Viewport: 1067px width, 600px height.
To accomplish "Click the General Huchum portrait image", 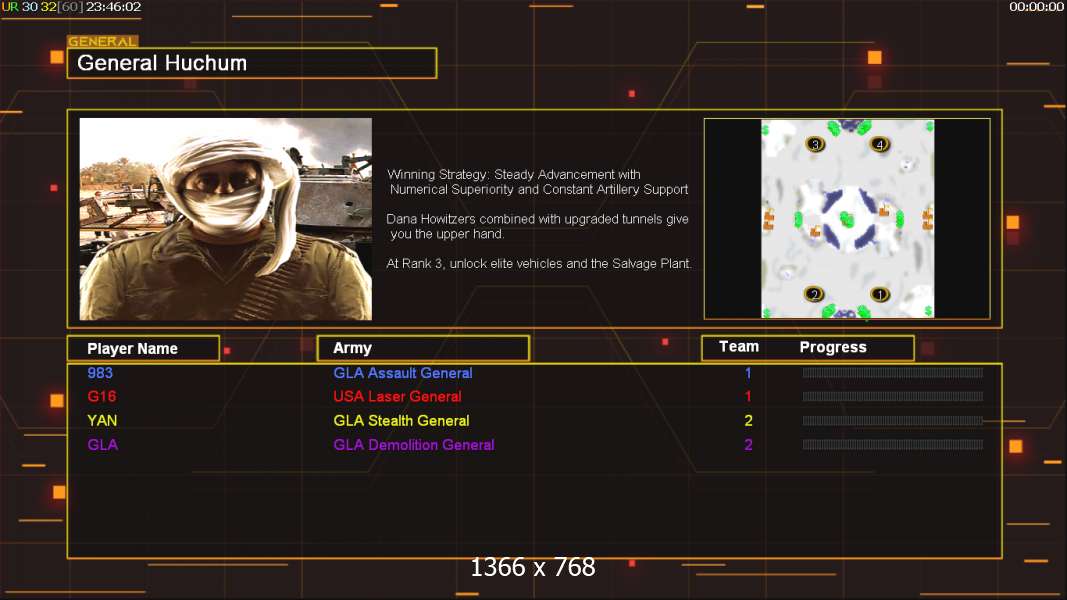I will 225,219.
